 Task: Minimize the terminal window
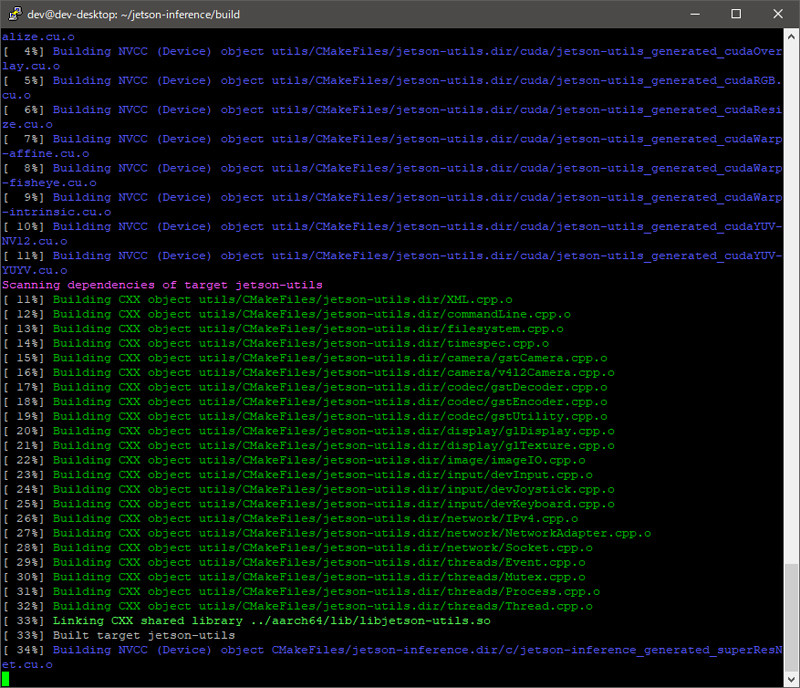[694, 14]
